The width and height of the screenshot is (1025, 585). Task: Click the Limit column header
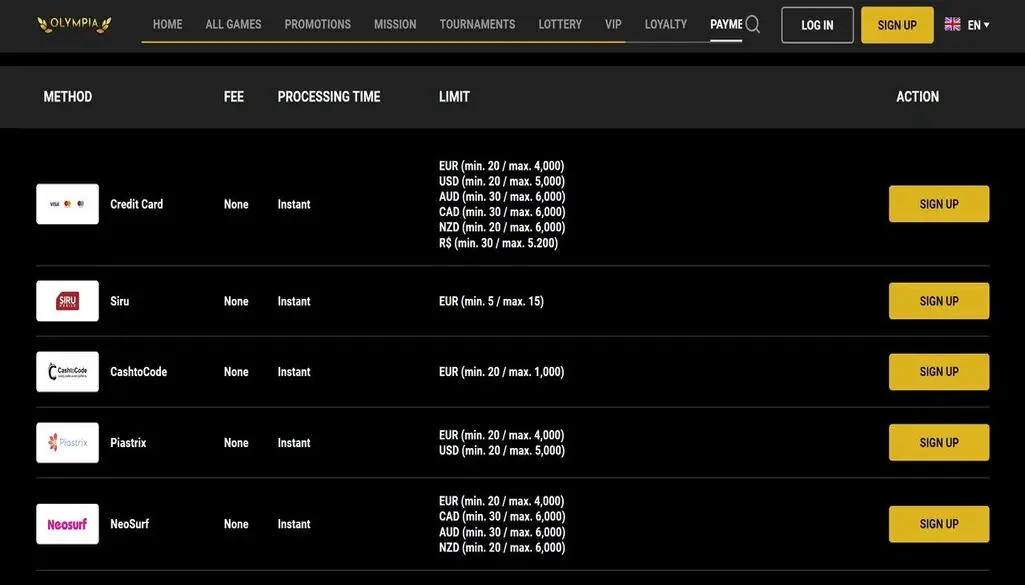pyautogui.click(x=454, y=97)
